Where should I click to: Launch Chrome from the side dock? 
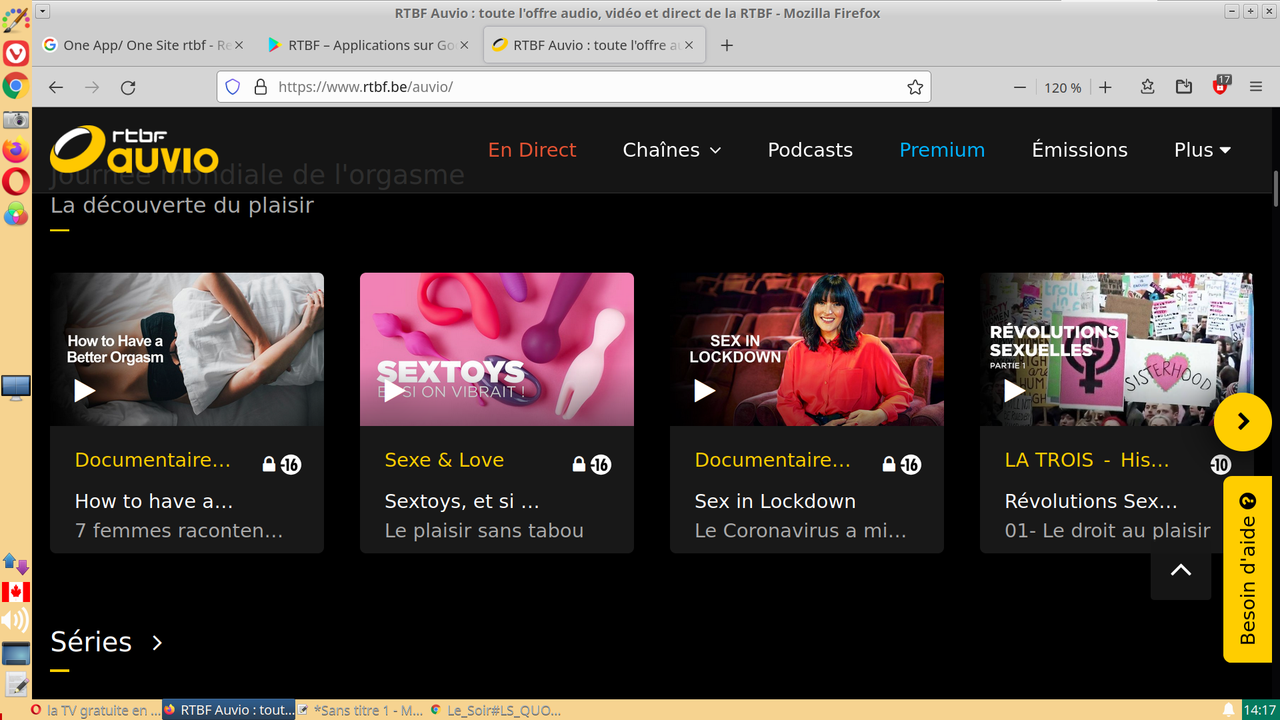click(15, 86)
